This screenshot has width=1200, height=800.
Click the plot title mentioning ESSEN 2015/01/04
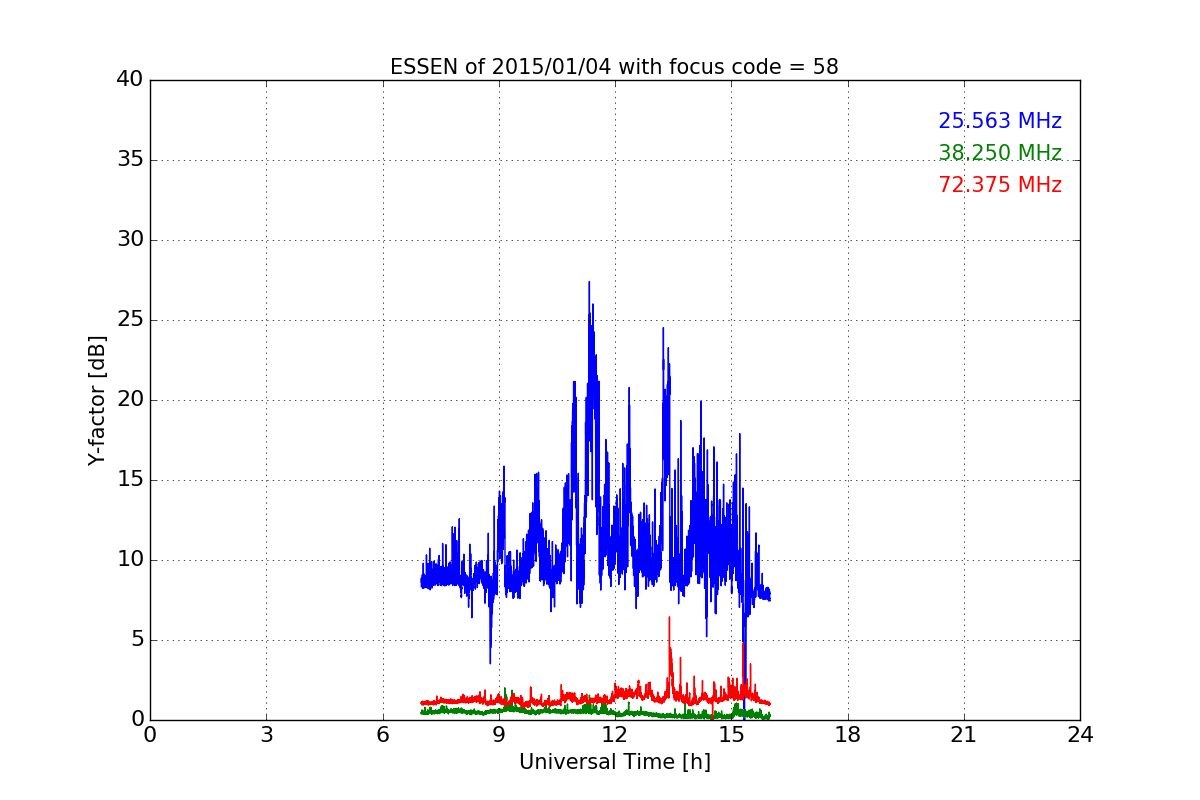pos(614,67)
